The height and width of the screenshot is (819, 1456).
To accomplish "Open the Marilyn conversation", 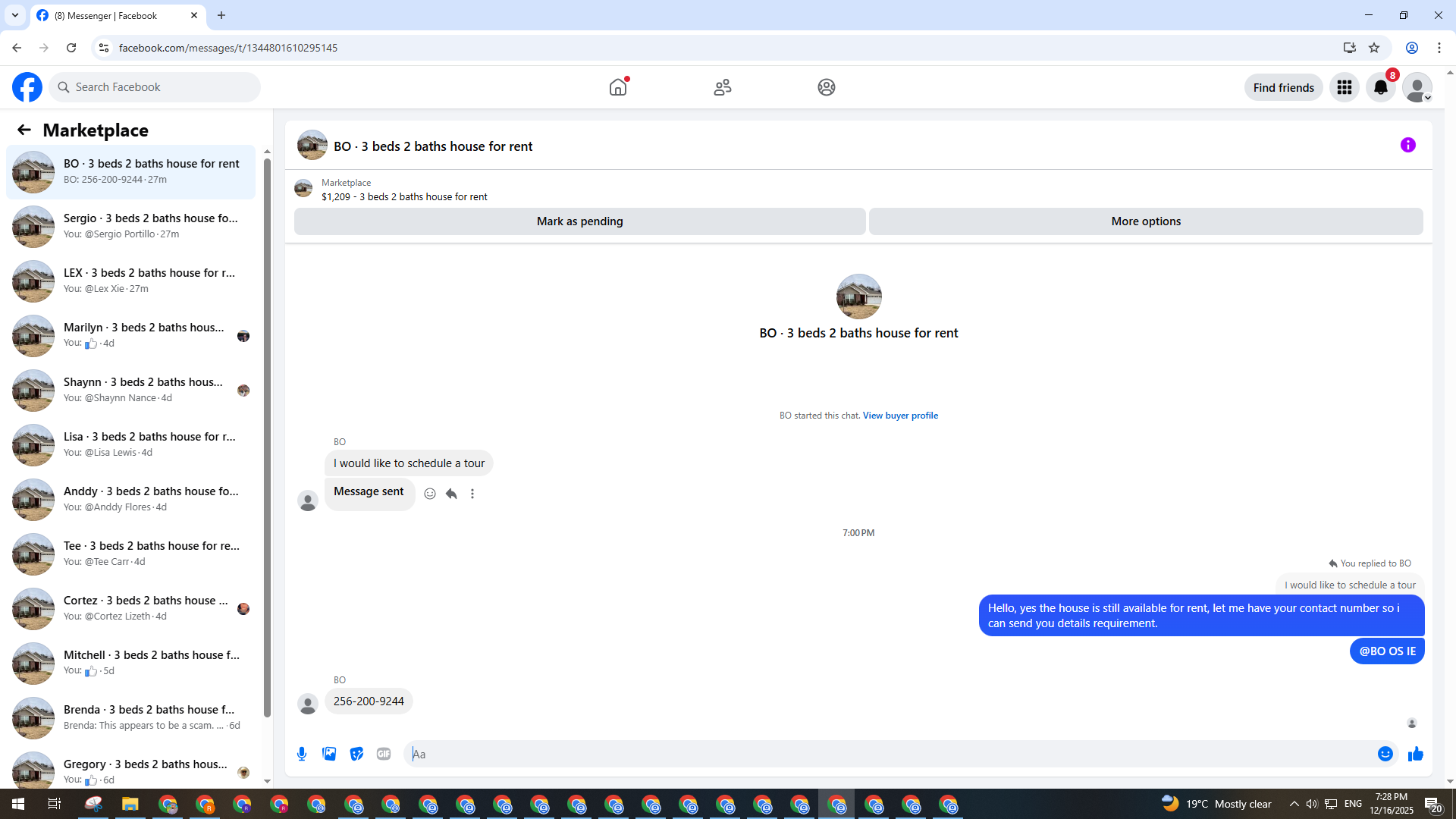I will tap(131, 336).
